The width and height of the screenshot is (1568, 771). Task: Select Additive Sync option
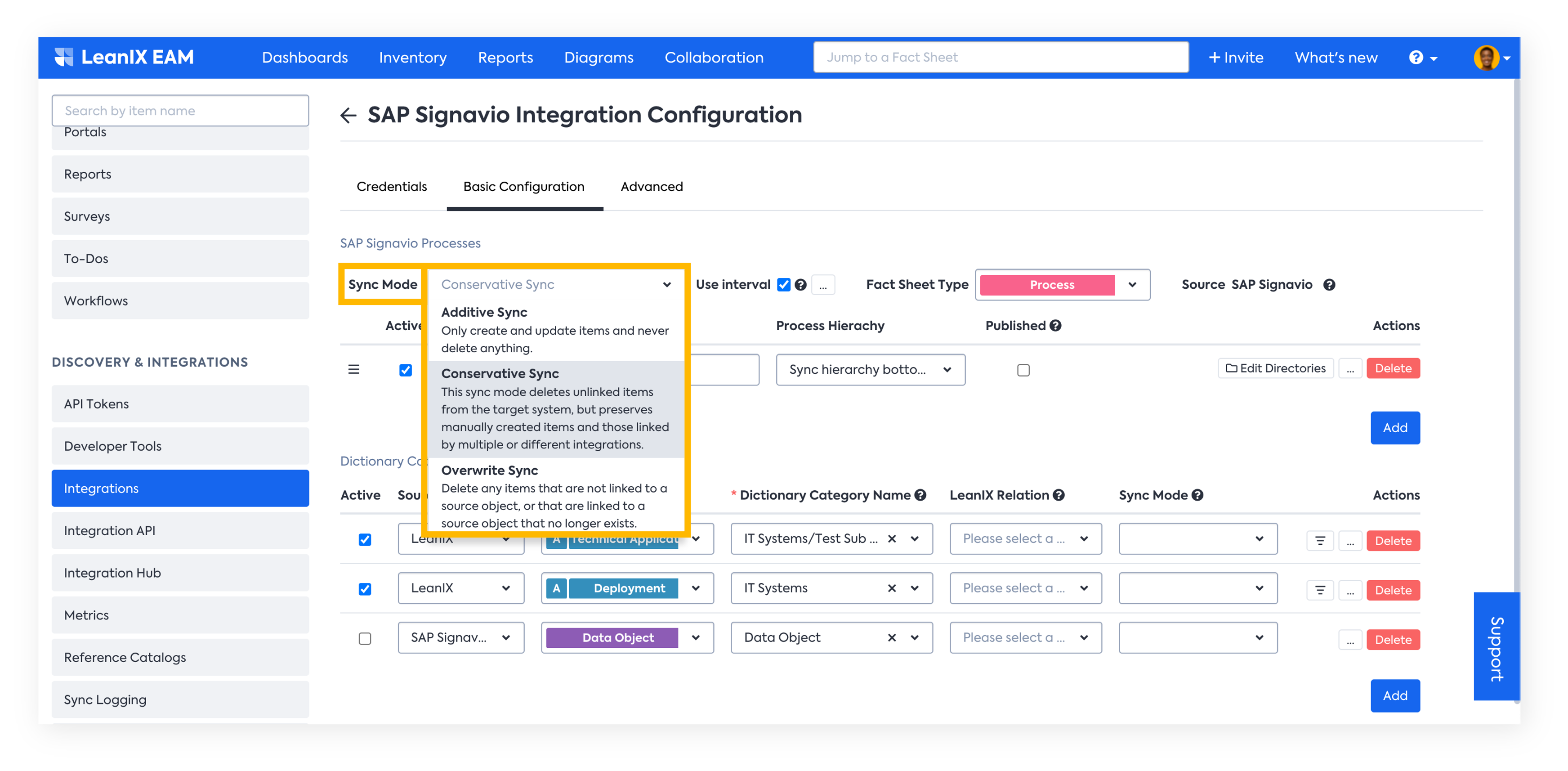coord(556,329)
